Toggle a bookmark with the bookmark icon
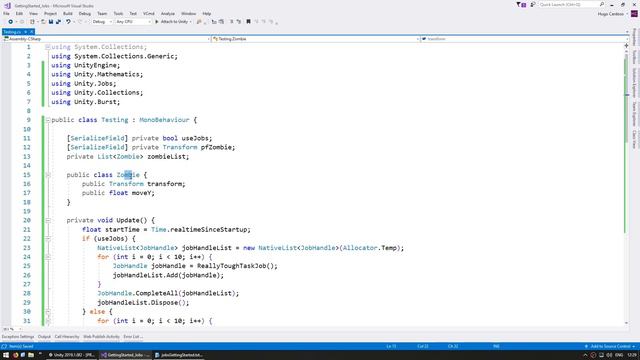The width and height of the screenshot is (640, 360). [248, 22]
